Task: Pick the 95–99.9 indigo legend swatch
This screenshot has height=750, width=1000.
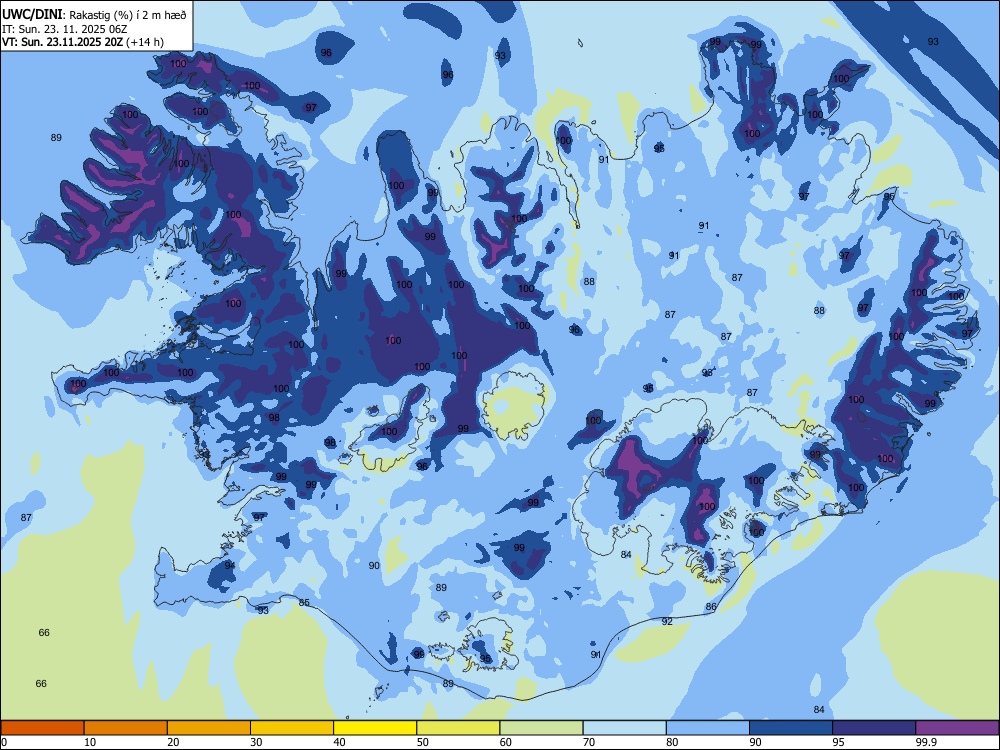Action: coord(874,728)
